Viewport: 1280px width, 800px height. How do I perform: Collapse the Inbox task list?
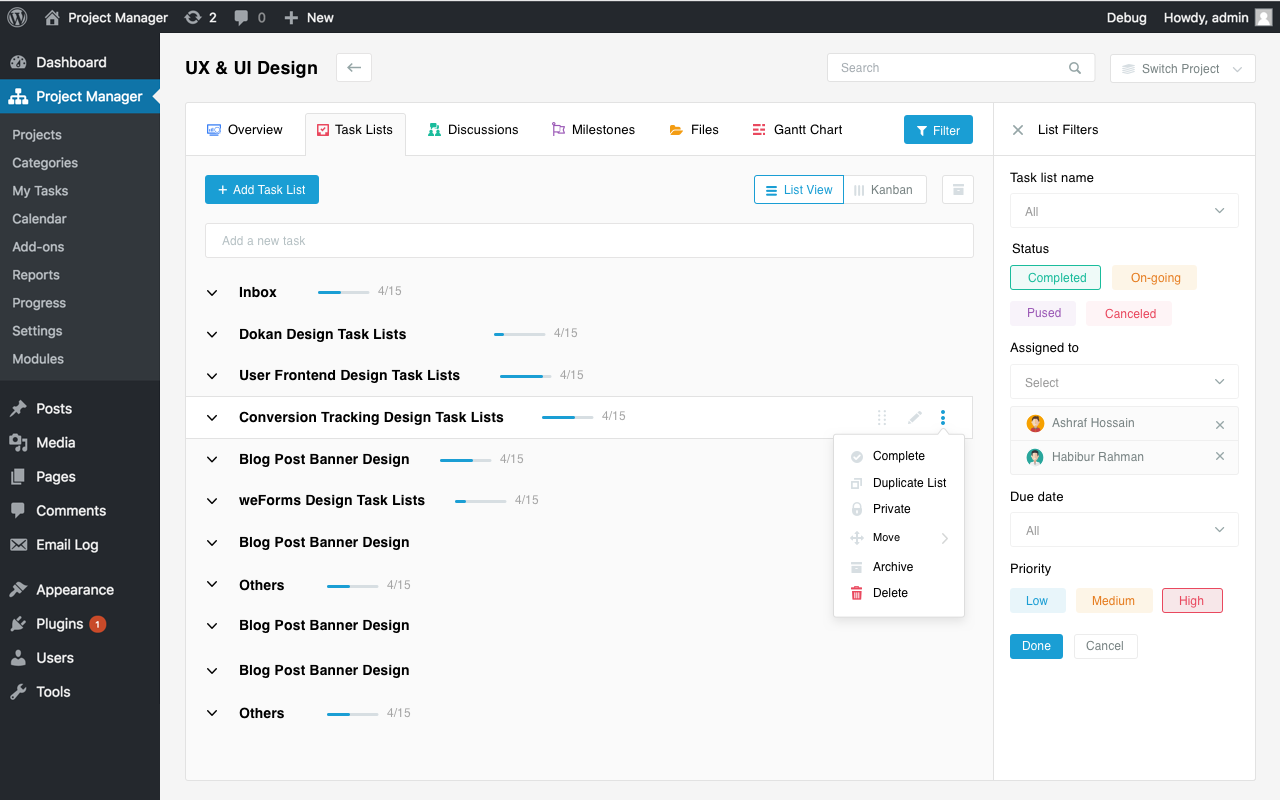tap(211, 292)
